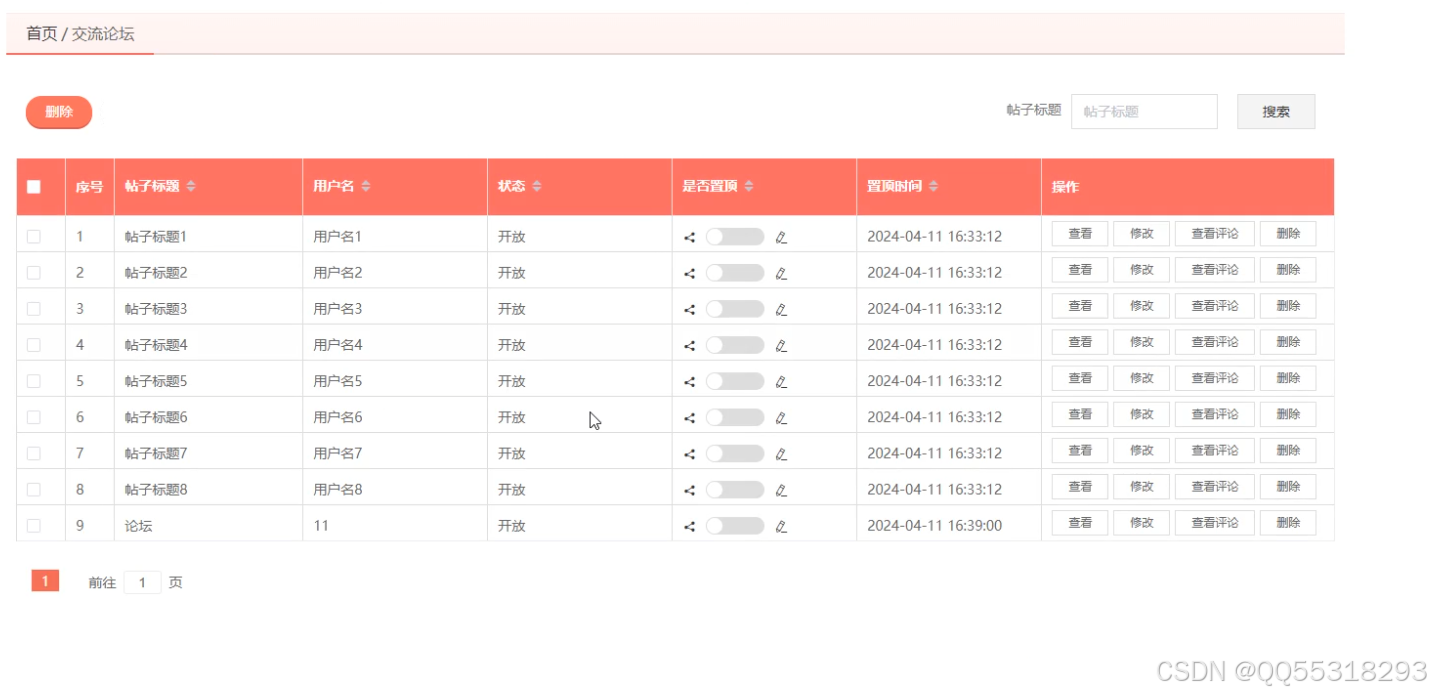This screenshot has width=1431, height=697.
Task: Click the pencil icon in the 帖子标题6 row
Action: [781, 417]
